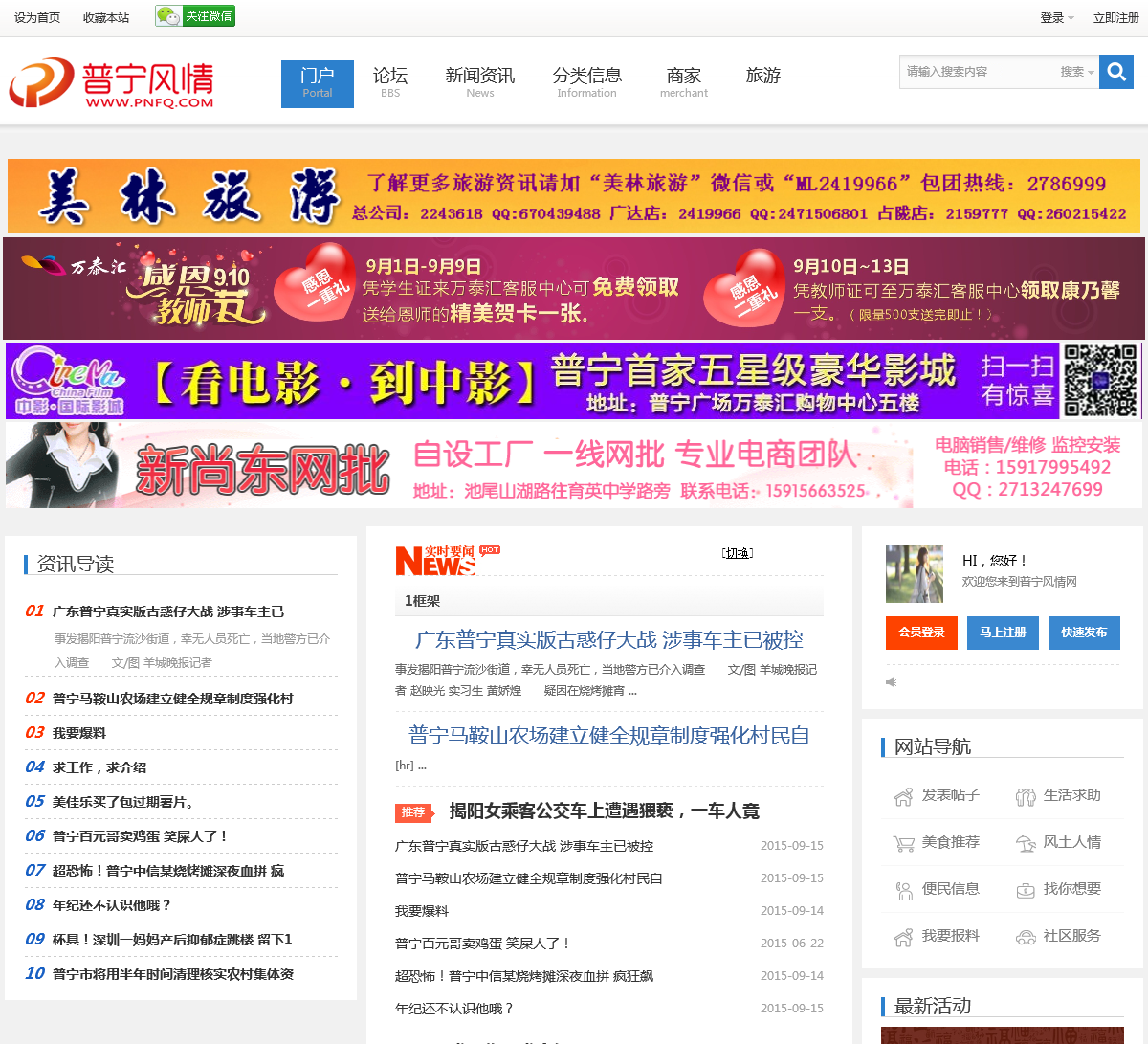Click the 社区服务 car icon

tap(1026, 937)
